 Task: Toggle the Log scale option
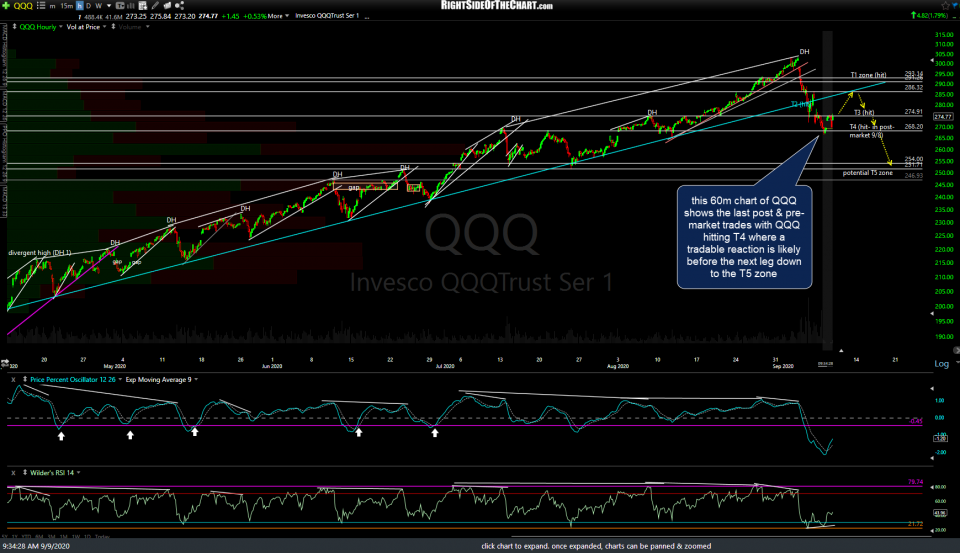pos(941,364)
